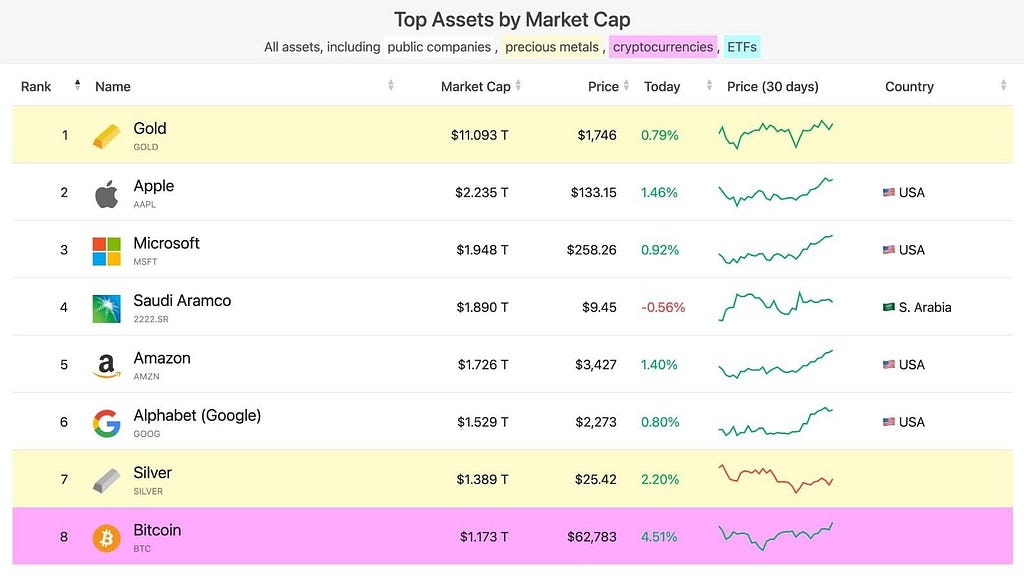Viewport: 1024px width, 576px height.
Task: Open the Bitcoin name link
Action: point(157,530)
